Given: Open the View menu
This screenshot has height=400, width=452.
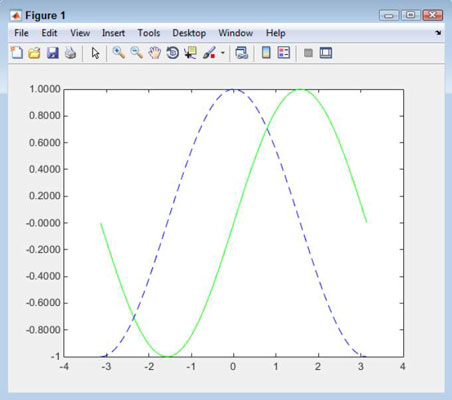Looking at the screenshot, I should [x=80, y=33].
